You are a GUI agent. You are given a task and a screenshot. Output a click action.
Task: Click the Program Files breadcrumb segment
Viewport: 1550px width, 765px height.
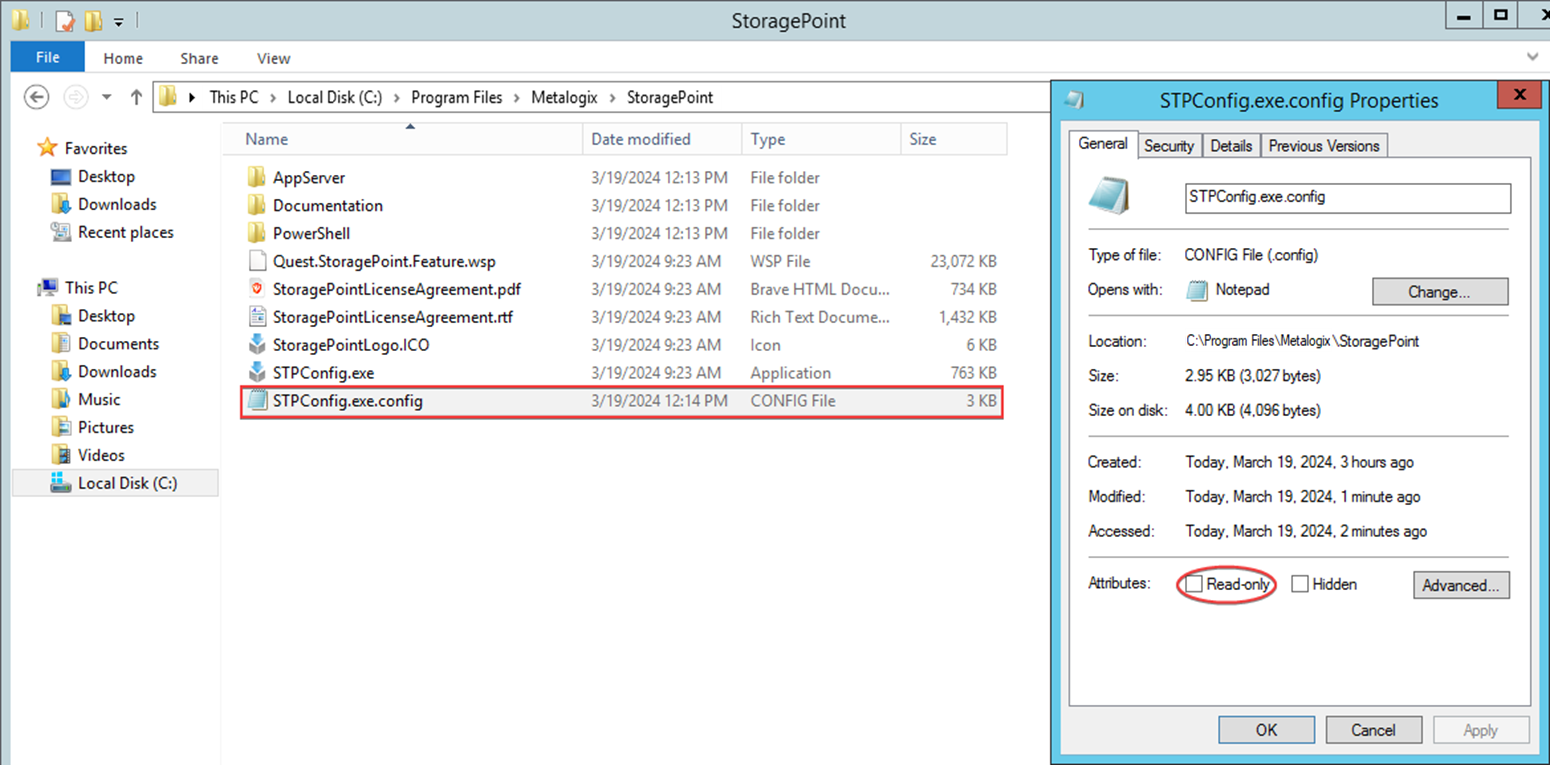[457, 98]
